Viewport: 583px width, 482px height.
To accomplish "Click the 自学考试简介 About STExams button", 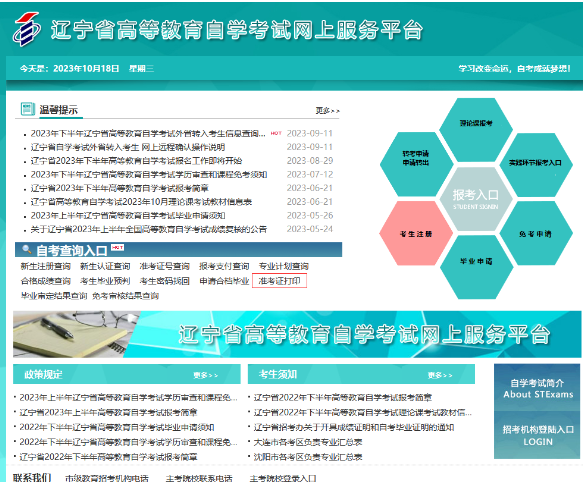I will [537, 388].
